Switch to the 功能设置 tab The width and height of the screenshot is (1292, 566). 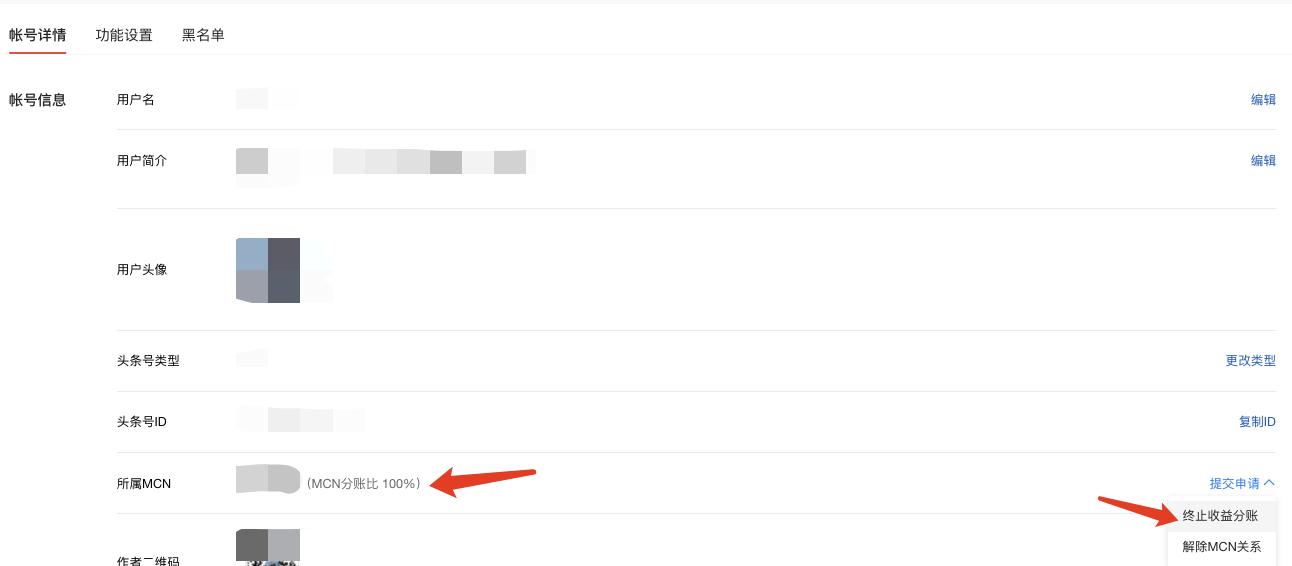[x=124, y=35]
